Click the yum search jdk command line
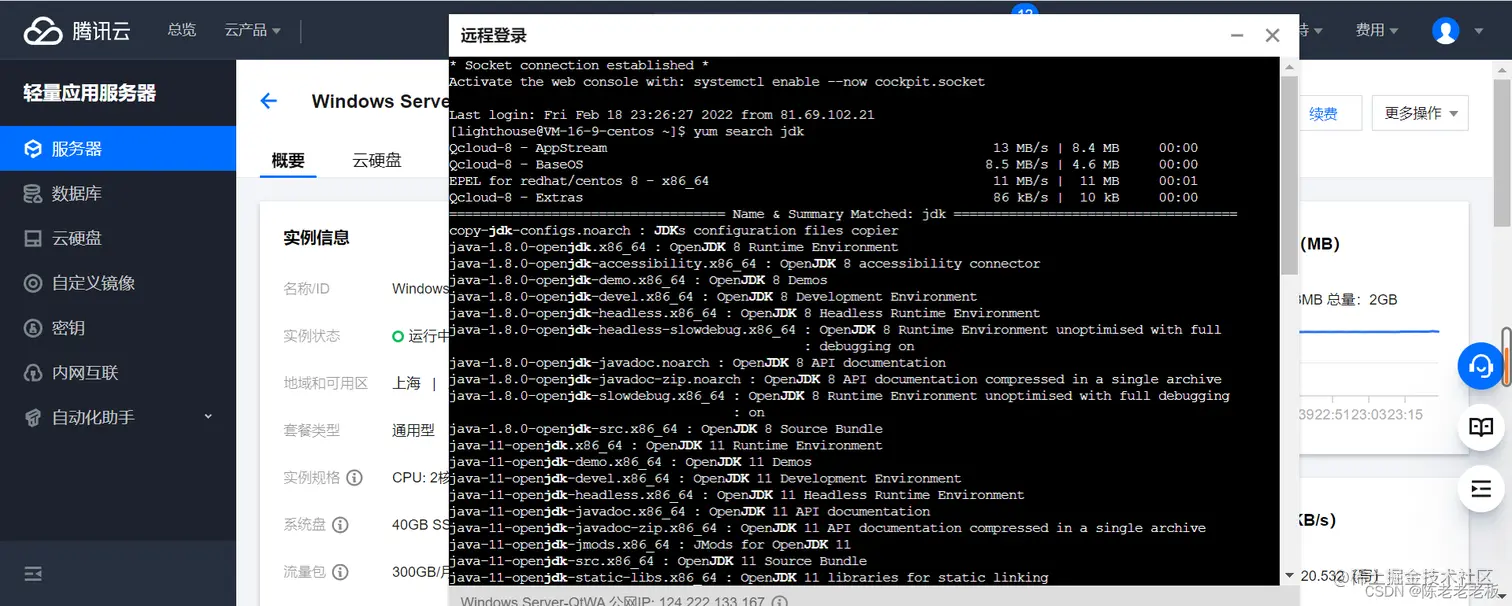Viewport: 1512px width, 606px height. click(x=627, y=131)
